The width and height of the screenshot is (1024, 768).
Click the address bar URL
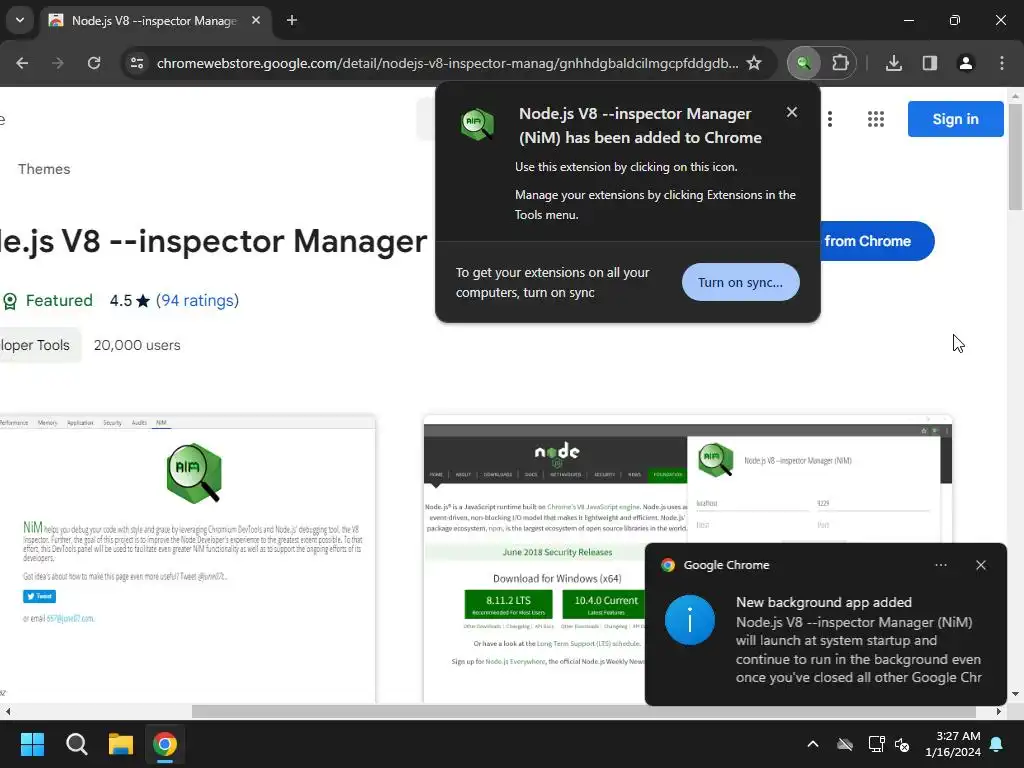(447, 63)
